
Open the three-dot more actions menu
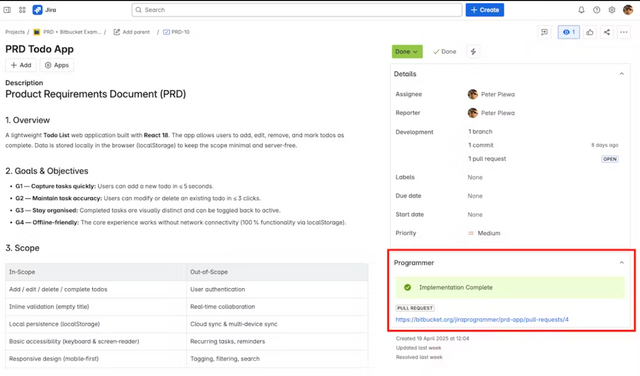(624, 32)
